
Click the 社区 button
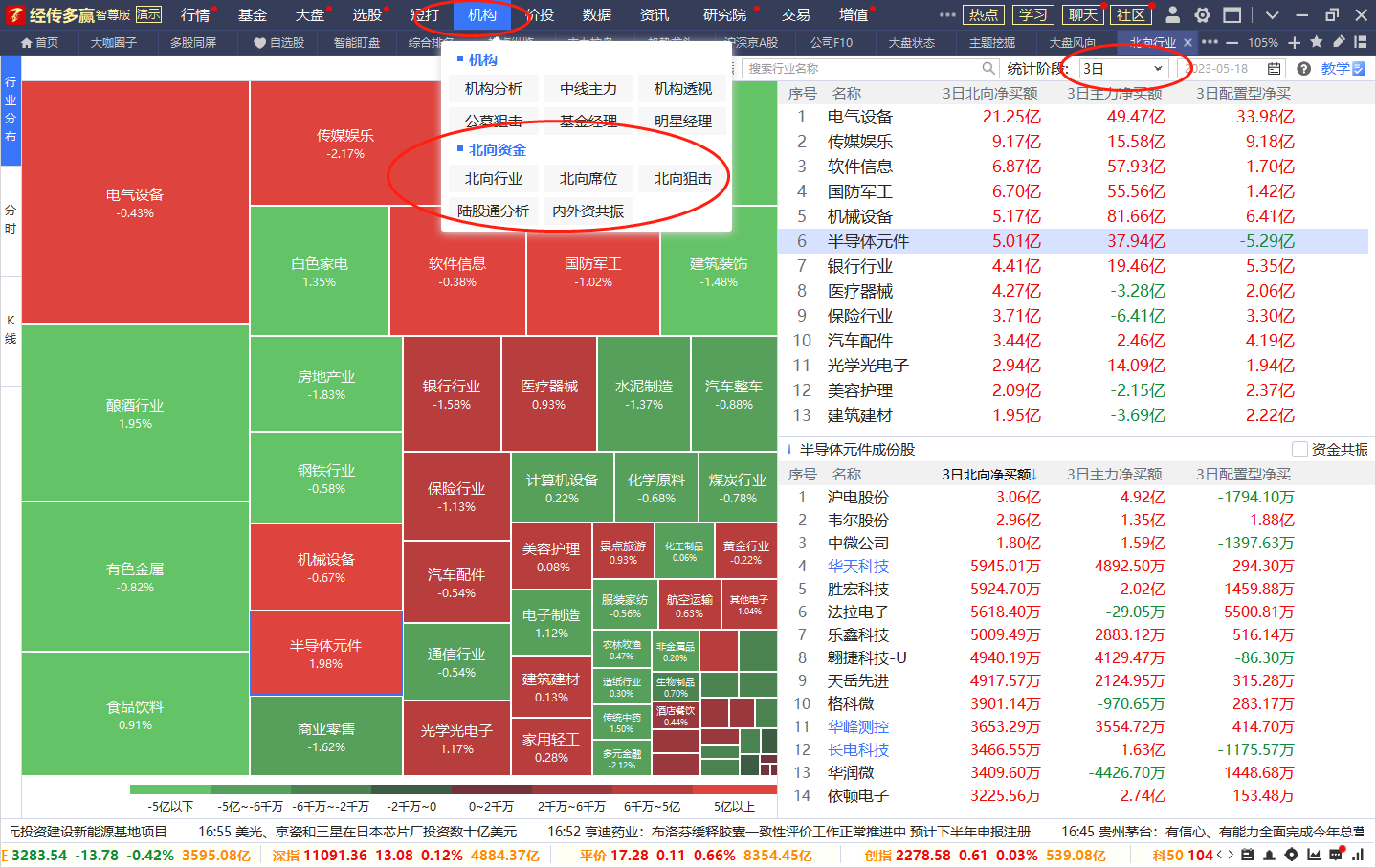pos(1131,15)
